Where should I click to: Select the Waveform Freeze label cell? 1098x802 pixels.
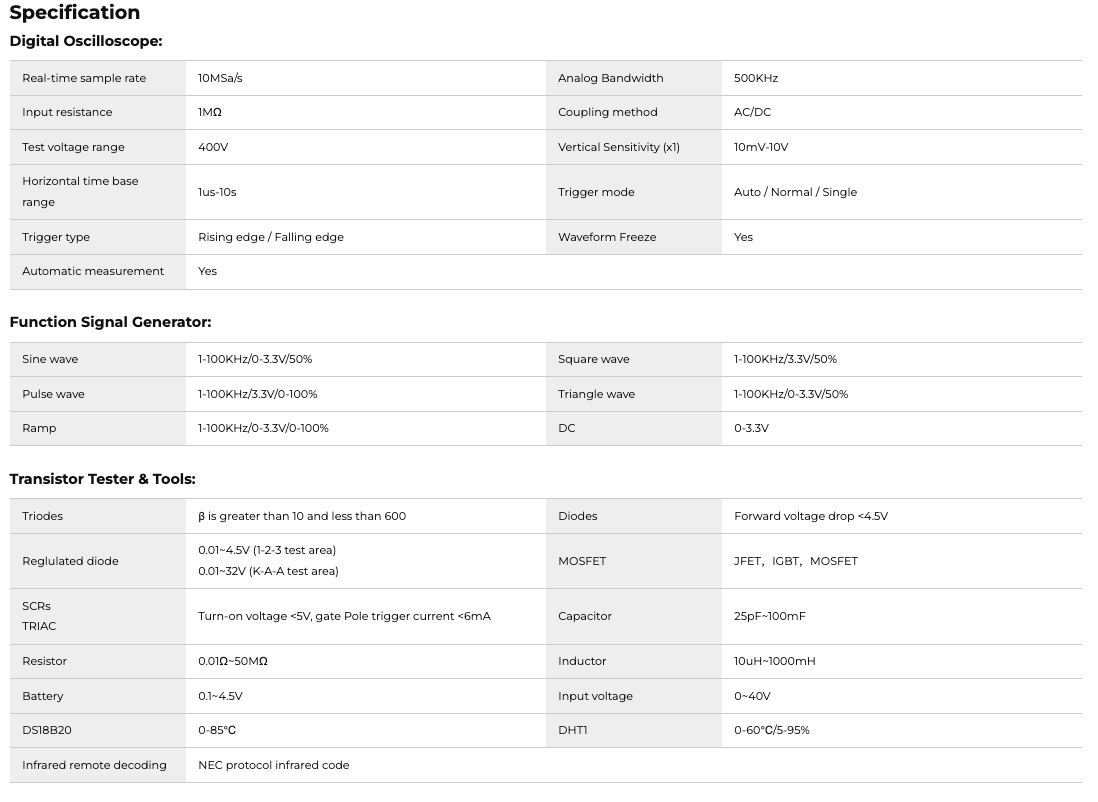click(608, 237)
